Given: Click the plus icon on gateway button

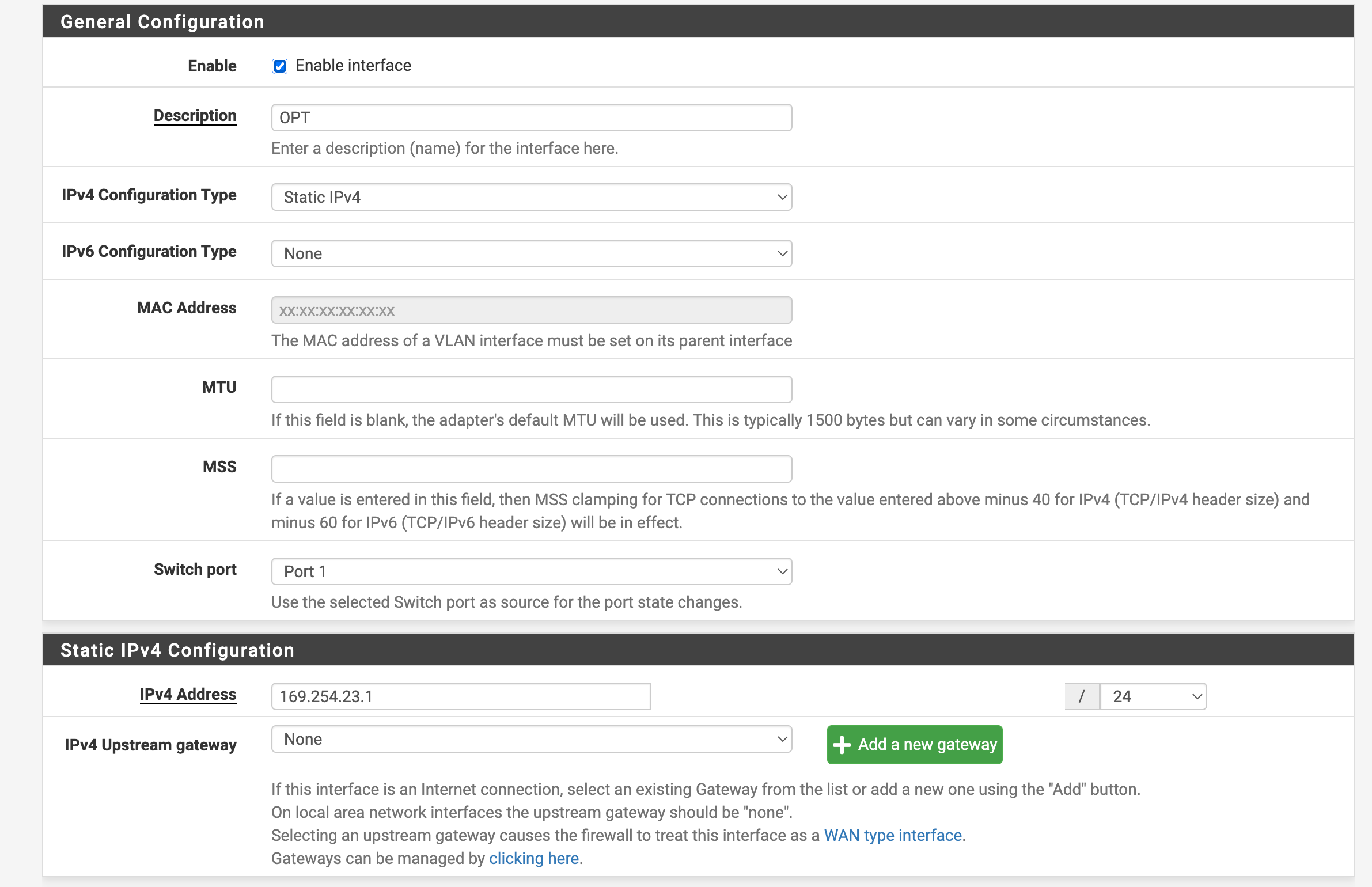Looking at the screenshot, I should tap(842, 745).
